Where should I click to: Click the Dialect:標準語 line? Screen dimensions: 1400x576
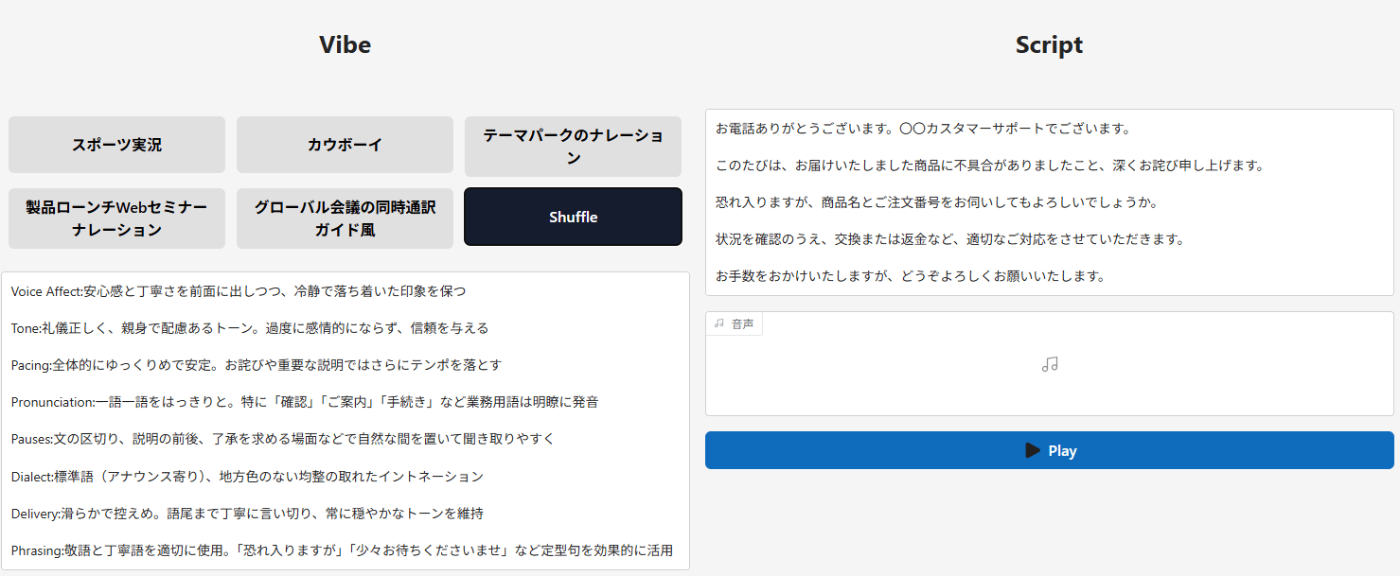tap(247, 476)
